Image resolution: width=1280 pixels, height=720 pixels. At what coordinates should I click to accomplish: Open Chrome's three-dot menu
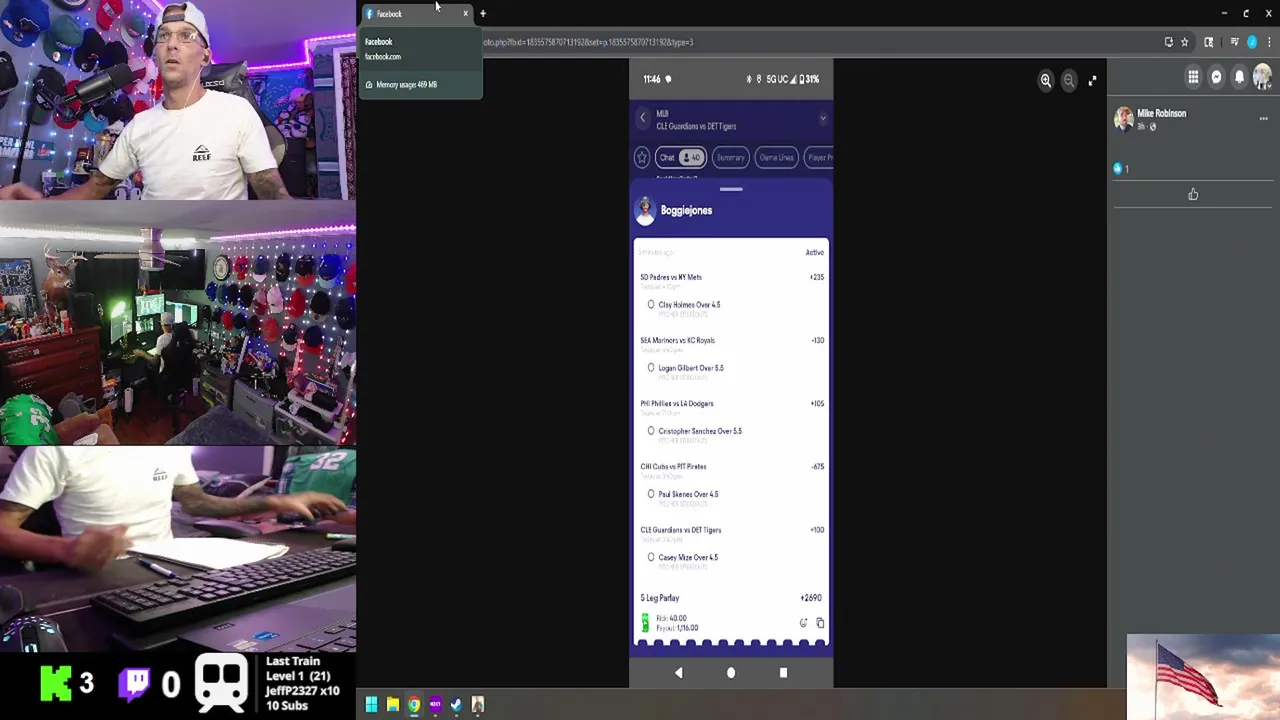point(1268,42)
